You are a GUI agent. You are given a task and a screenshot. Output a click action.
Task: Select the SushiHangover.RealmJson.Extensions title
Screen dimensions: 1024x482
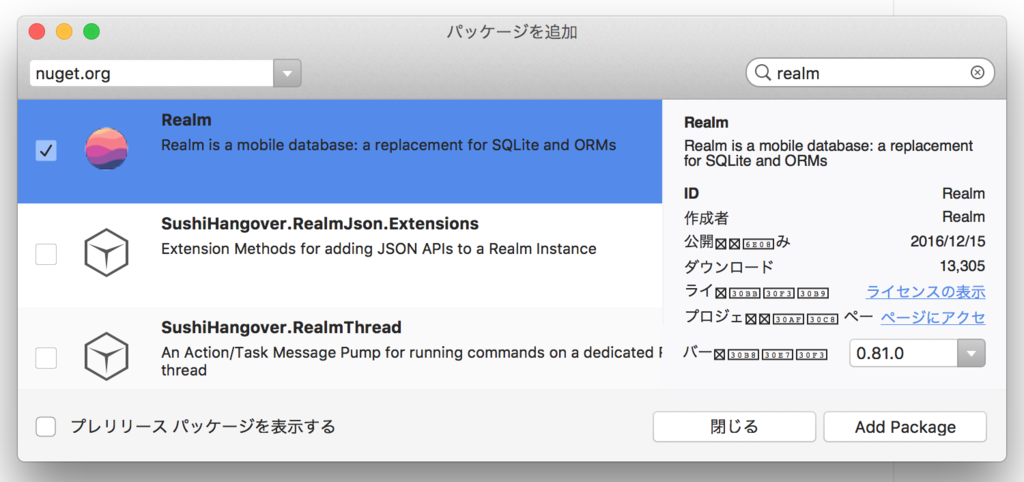(320, 224)
